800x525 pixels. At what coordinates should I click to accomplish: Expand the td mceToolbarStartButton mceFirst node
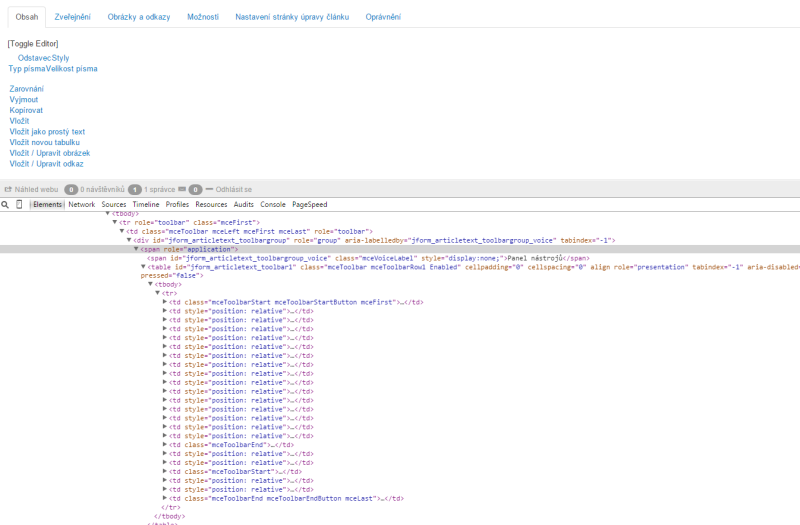[165, 302]
